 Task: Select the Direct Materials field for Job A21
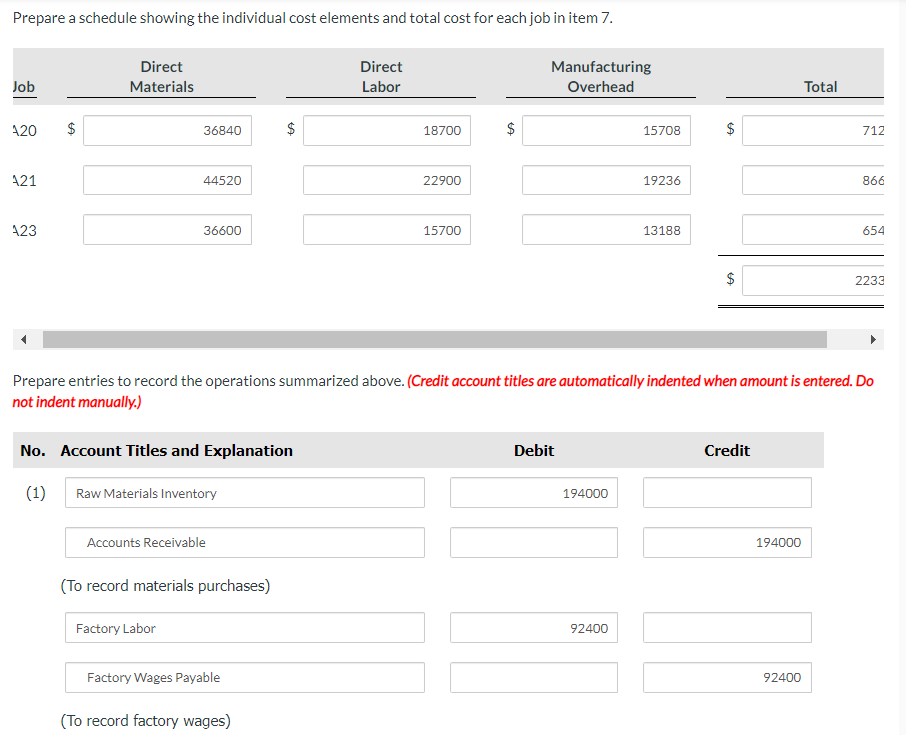pos(167,180)
